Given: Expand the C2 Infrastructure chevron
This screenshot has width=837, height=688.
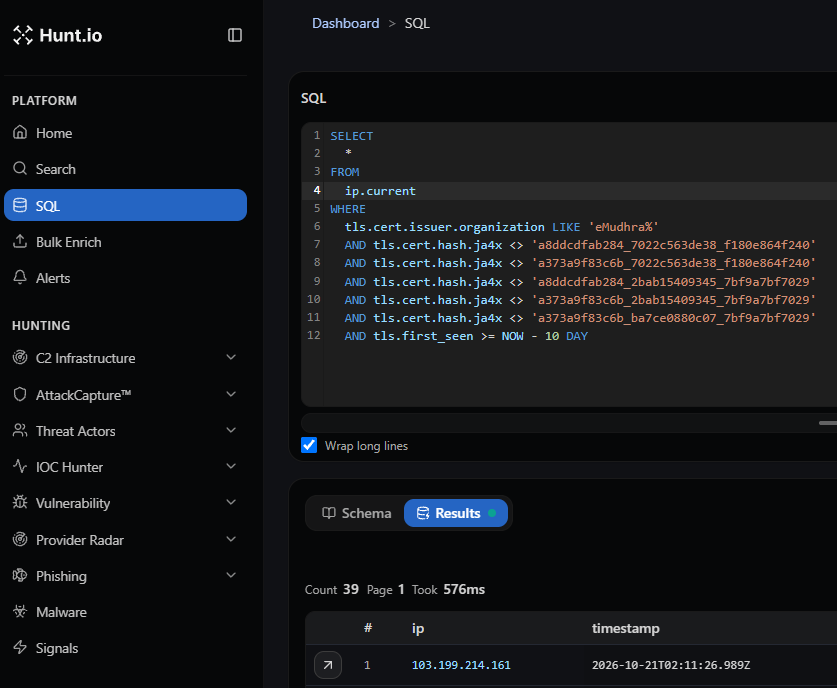Looking at the screenshot, I should [x=231, y=357].
